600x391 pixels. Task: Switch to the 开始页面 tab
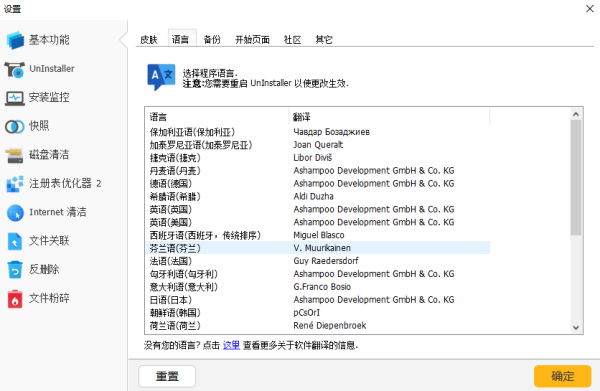[252, 39]
